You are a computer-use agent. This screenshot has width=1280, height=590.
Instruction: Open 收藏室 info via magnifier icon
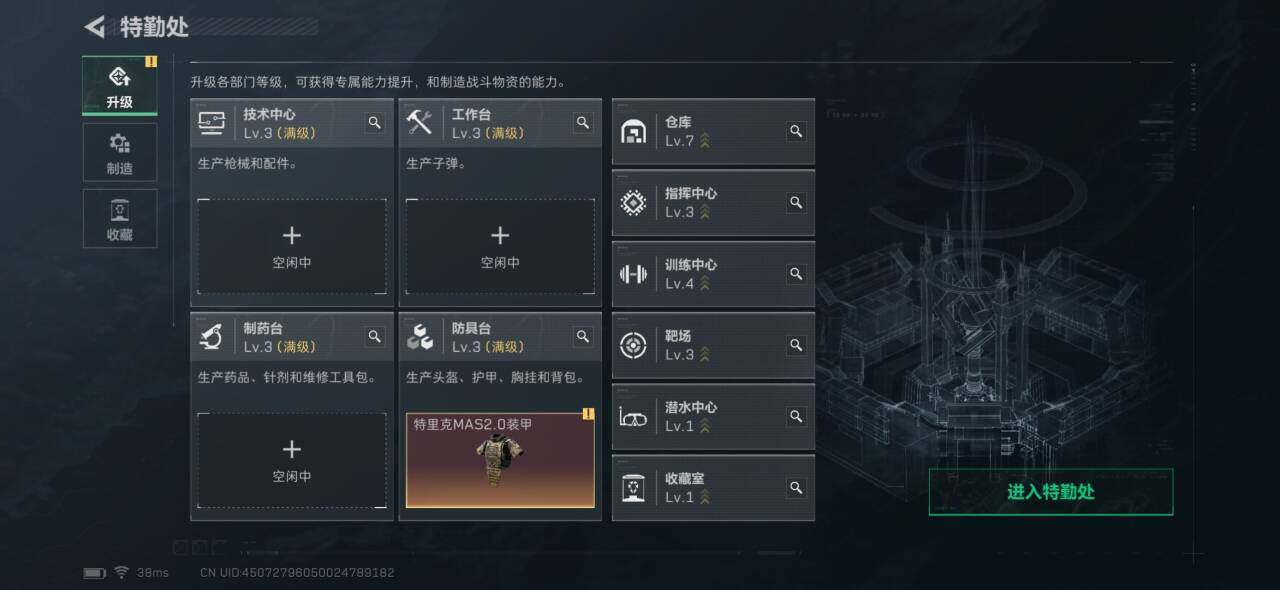pyautogui.click(x=796, y=488)
